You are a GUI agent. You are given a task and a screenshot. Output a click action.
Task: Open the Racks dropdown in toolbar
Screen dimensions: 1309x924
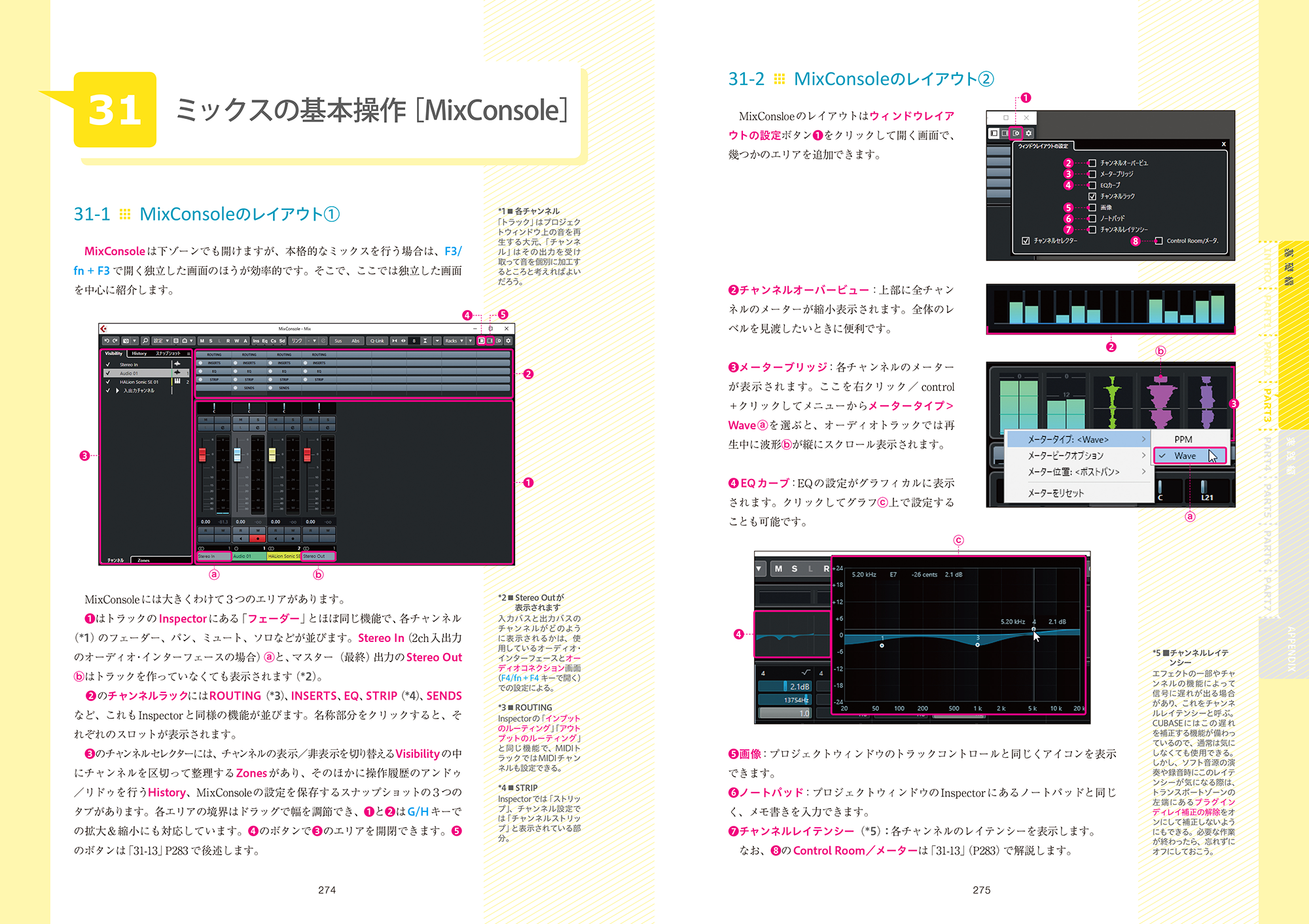pyautogui.click(x=454, y=341)
